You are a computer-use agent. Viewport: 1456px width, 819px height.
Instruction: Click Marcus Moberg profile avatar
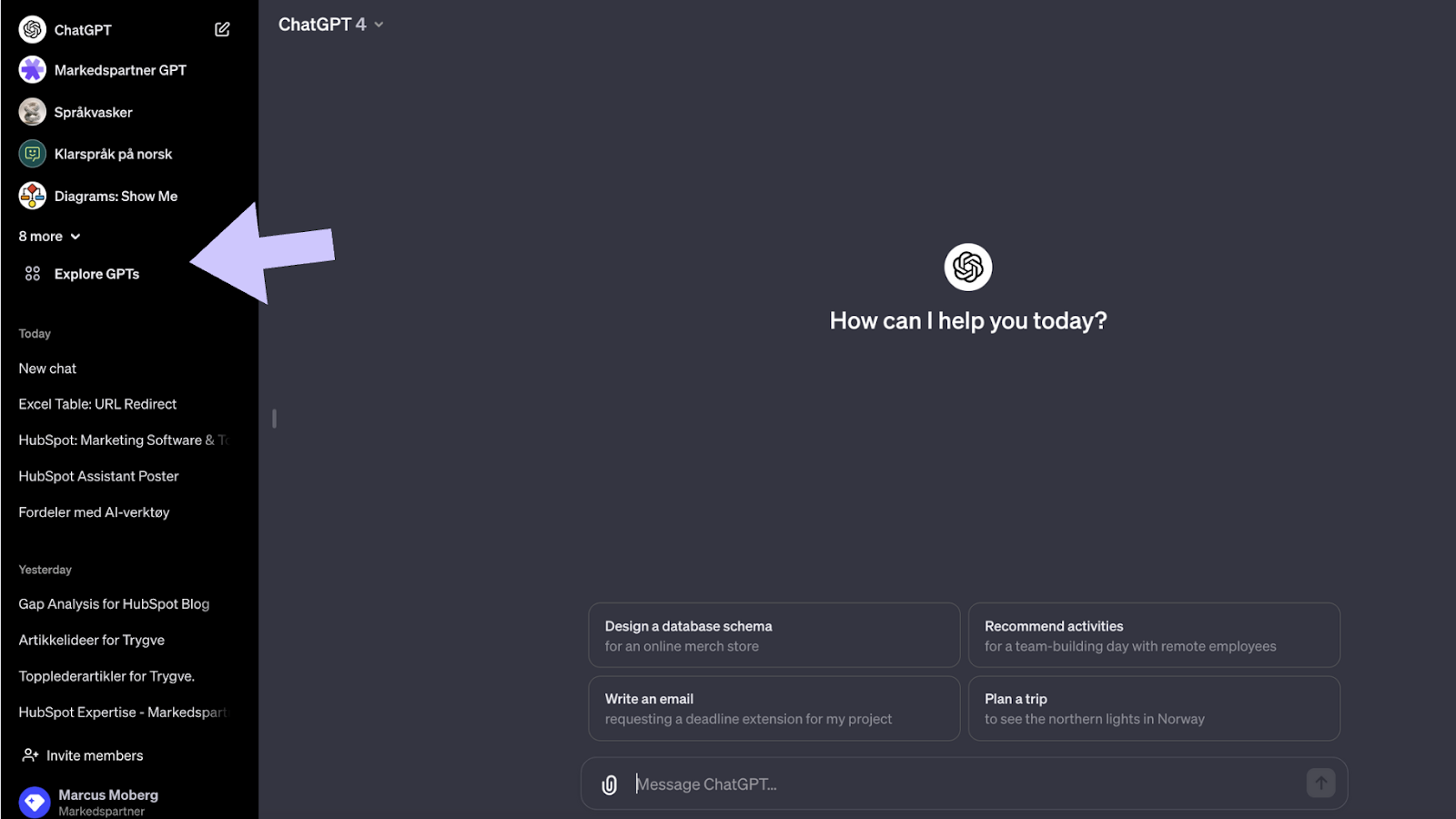point(35,802)
